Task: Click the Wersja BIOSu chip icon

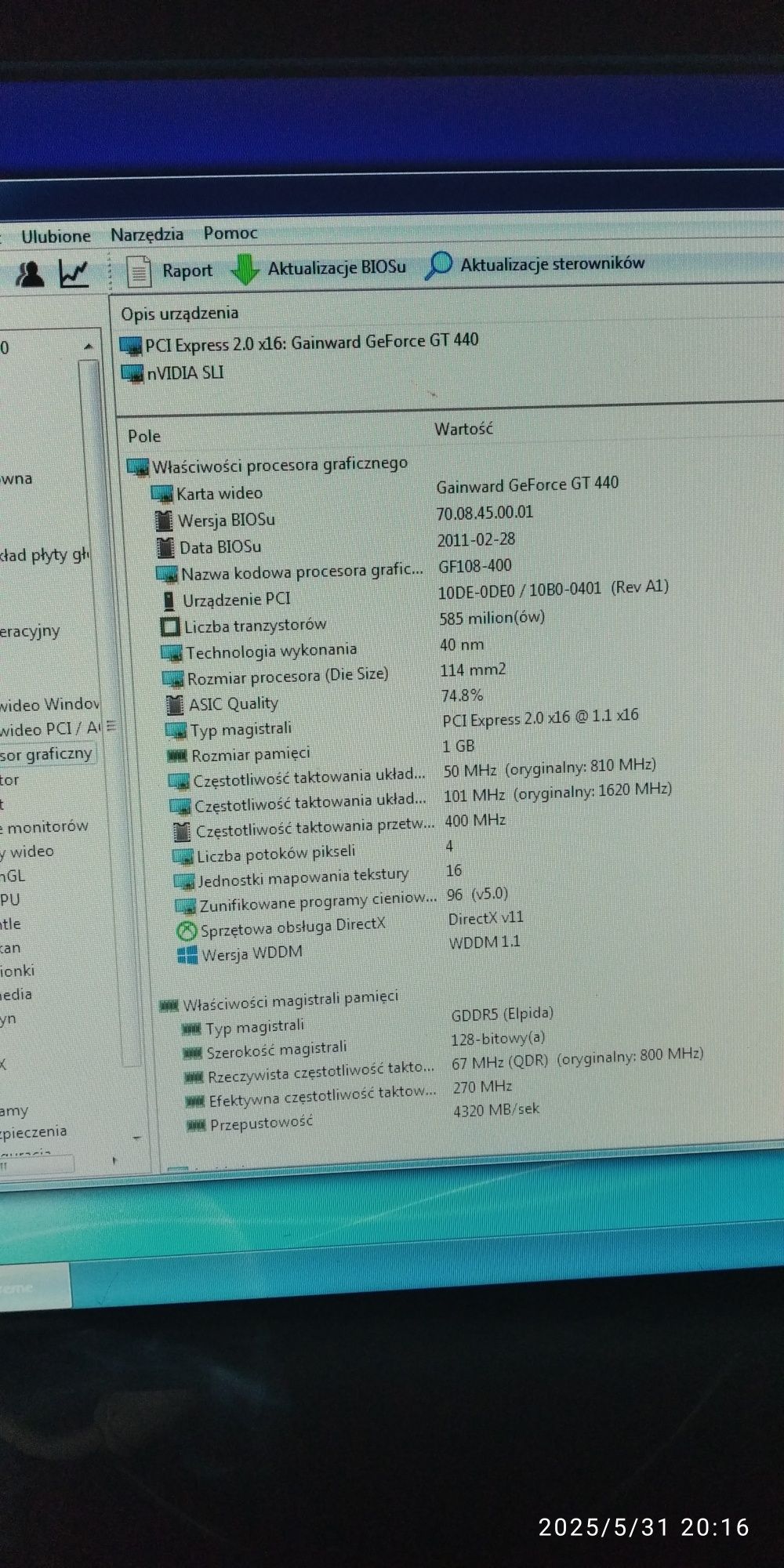Action: 164,521
